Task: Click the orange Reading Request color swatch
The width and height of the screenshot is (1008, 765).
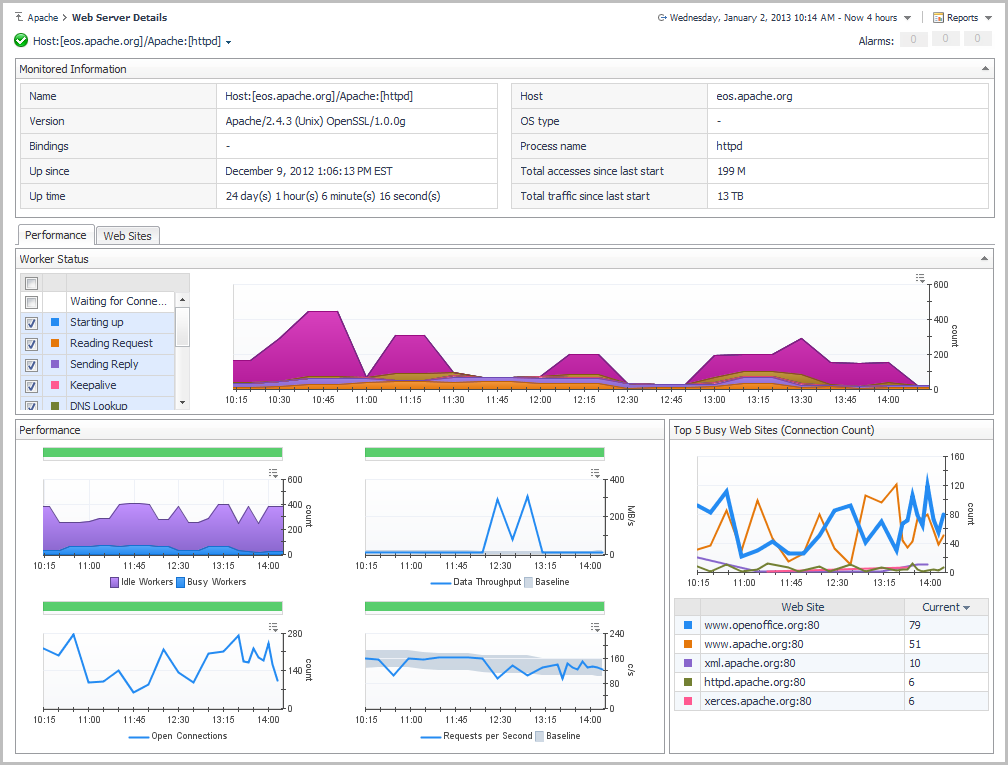Action: pos(55,343)
